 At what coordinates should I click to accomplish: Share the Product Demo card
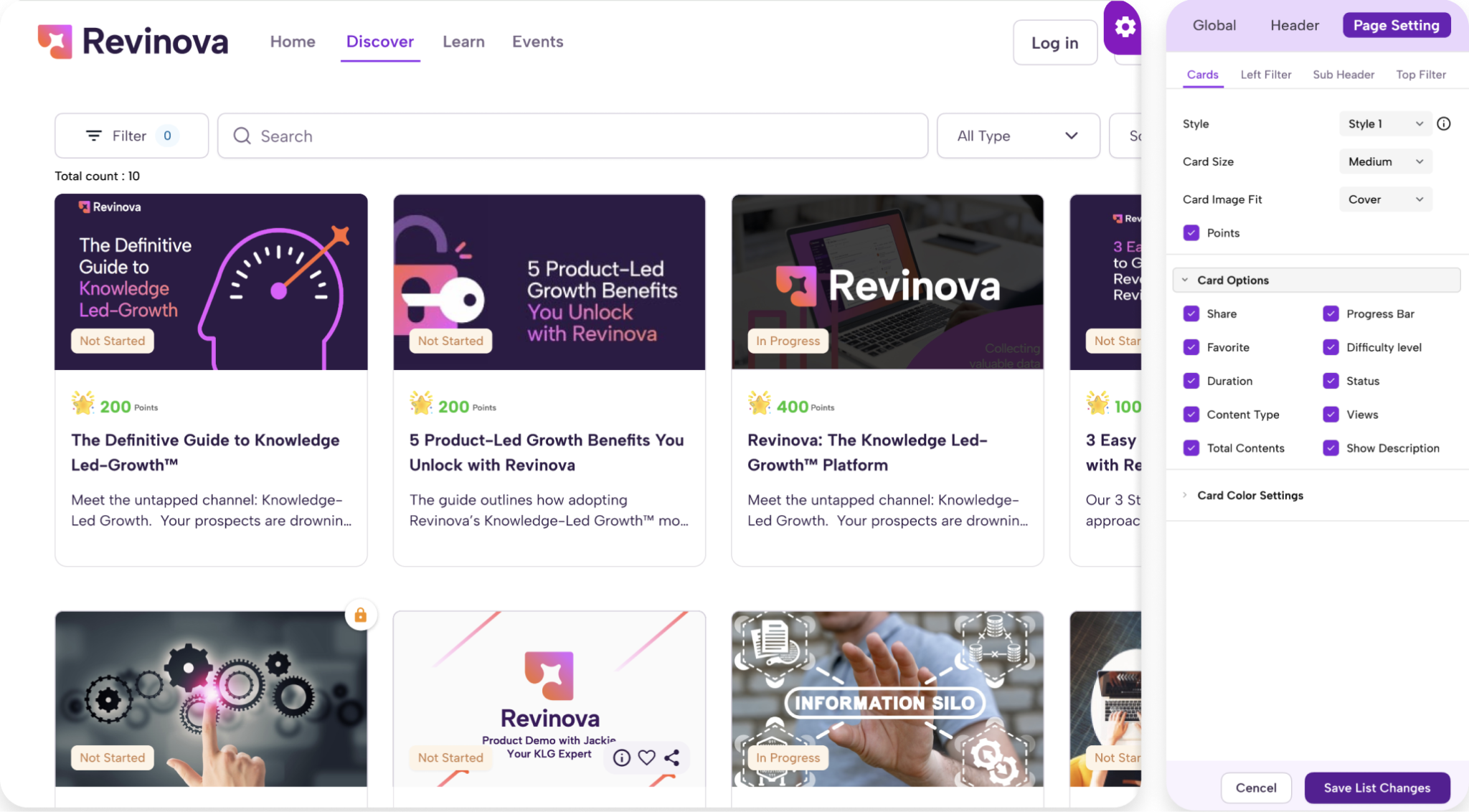[x=671, y=757]
